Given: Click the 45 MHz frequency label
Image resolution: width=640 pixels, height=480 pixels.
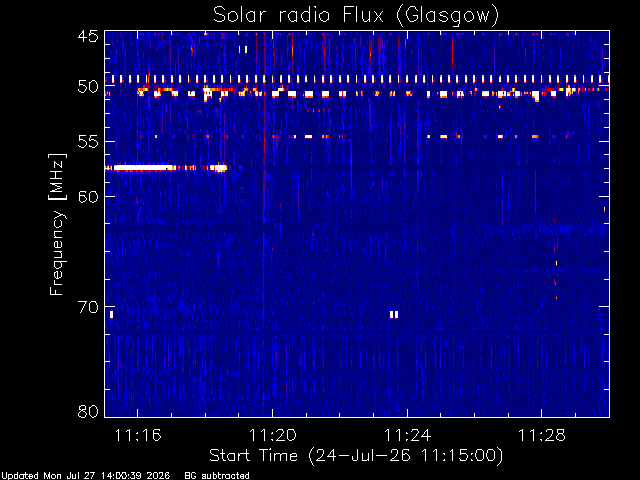Looking at the screenshot, I should pyautogui.click(x=88, y=37).
